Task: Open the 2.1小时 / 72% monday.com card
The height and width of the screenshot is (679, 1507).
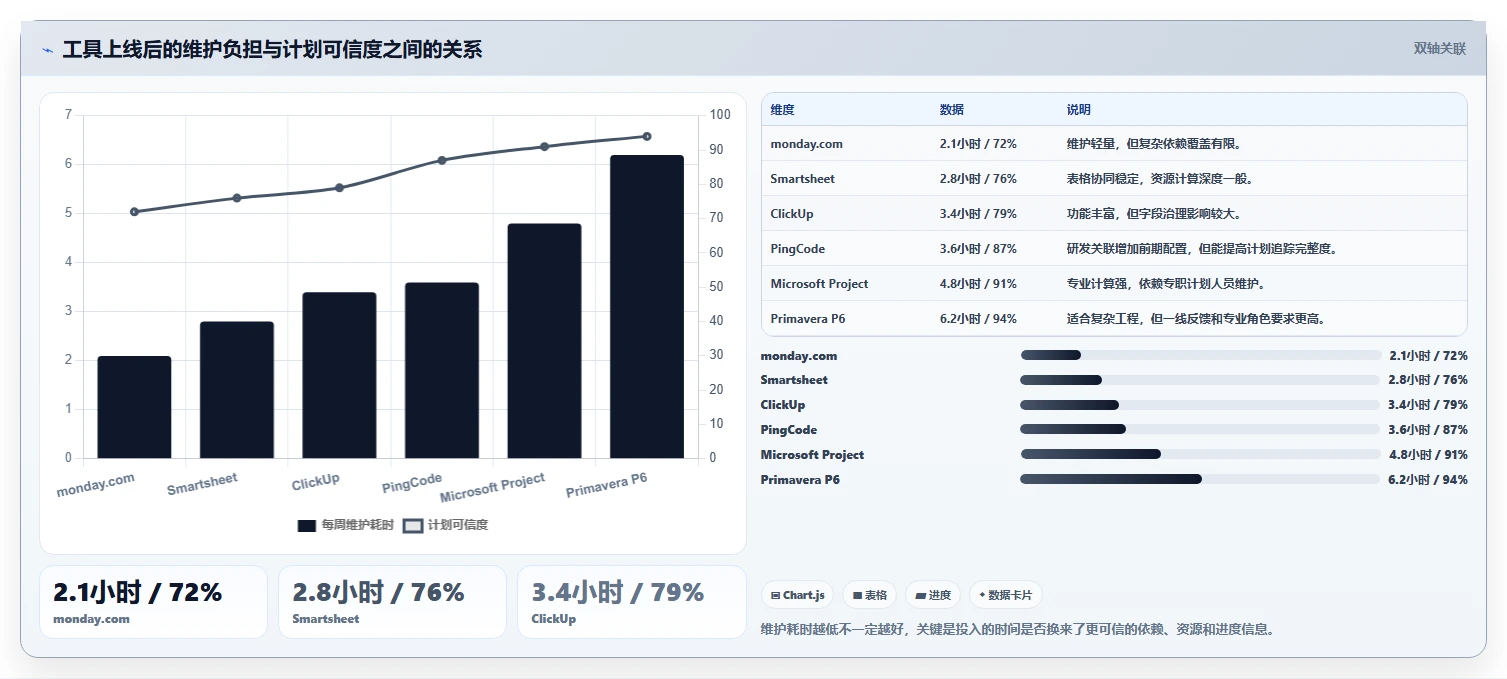Action: pyautogui.click(x=153, y=602)
